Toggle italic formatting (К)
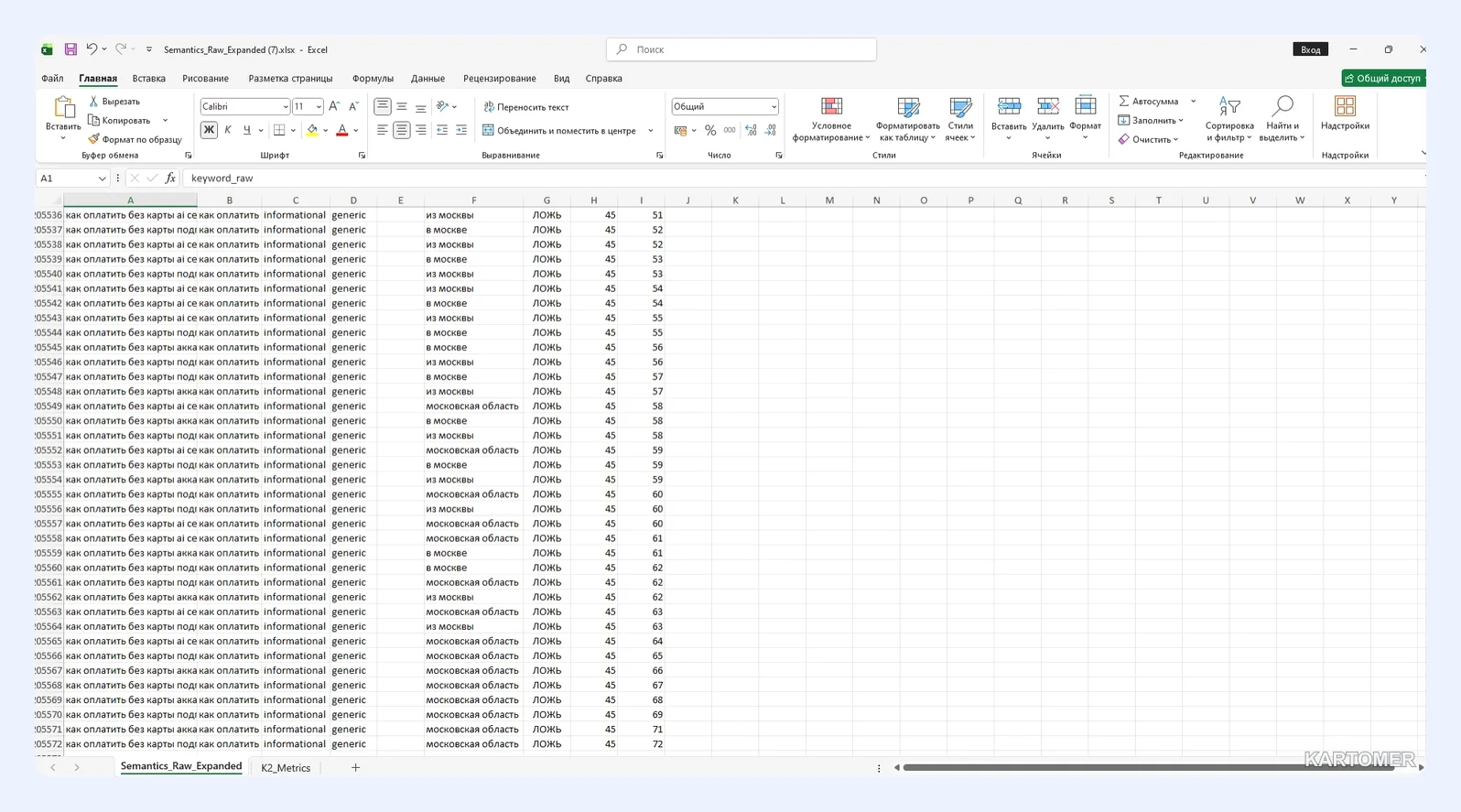The height and width of the screenshot is (812, 1461). [228, 130]
